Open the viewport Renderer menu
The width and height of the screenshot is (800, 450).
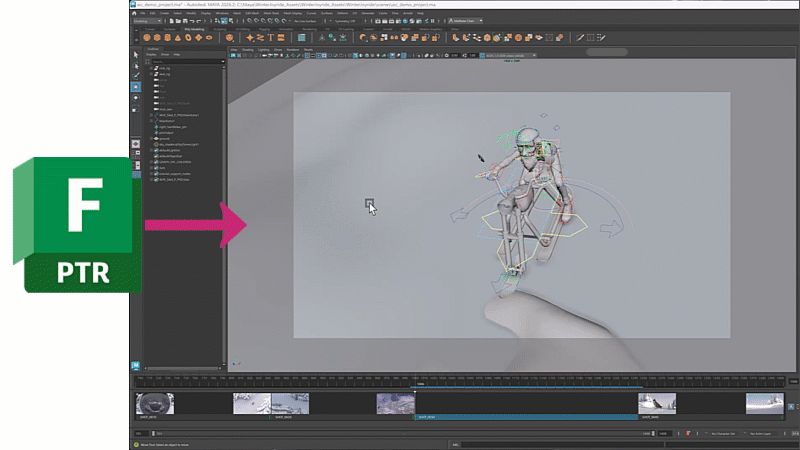coord(293,49)
